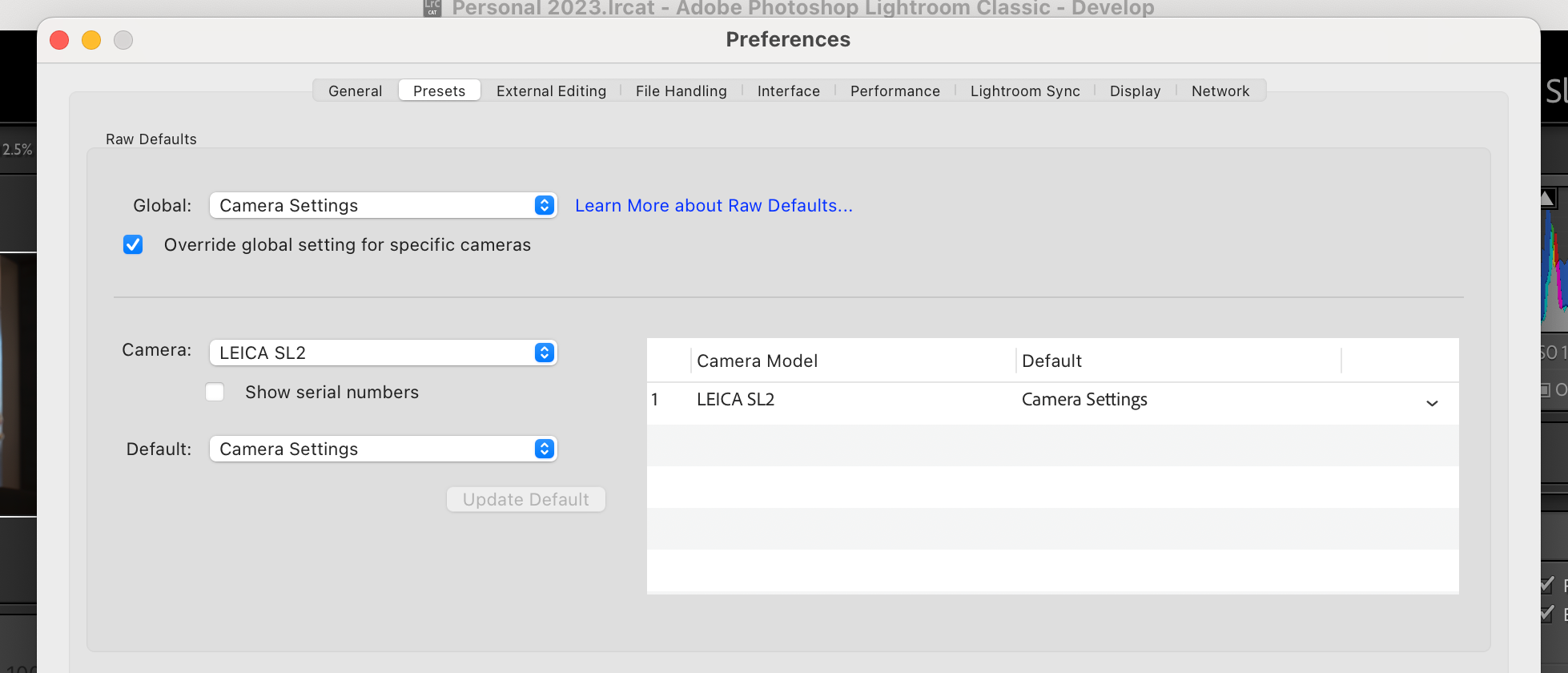Open the File Handling tab
This screenshot has width=1568, height=673.
(x=681, y=91)
